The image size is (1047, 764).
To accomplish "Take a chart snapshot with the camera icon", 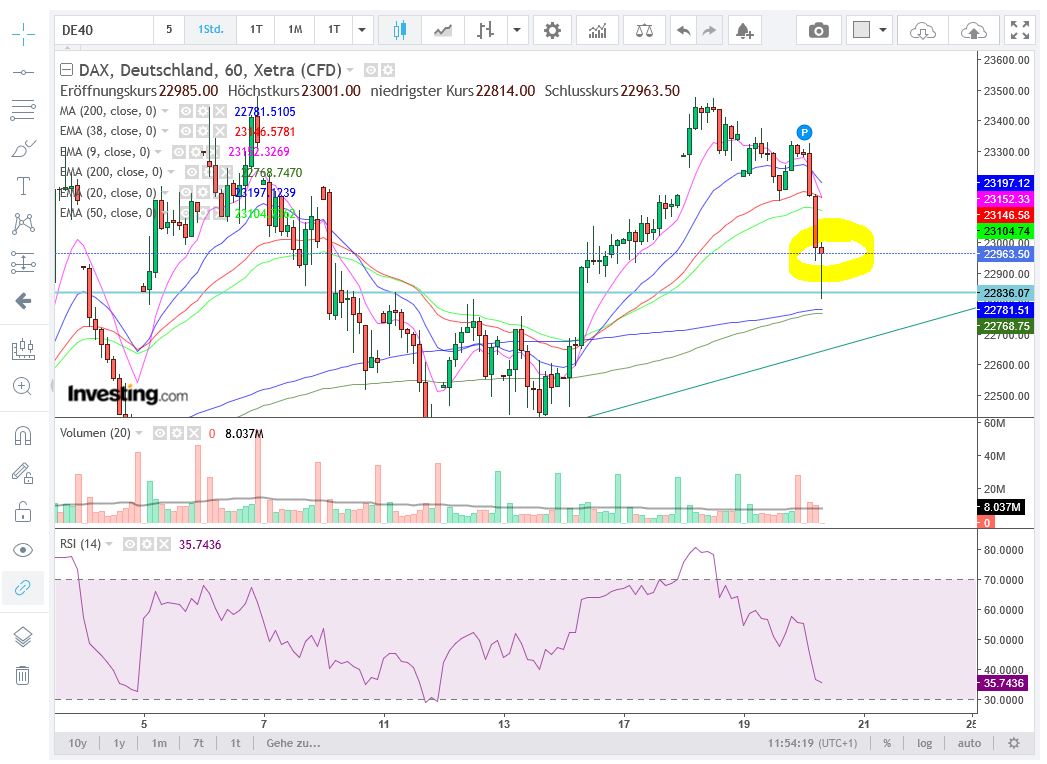I will coord(819,30).
